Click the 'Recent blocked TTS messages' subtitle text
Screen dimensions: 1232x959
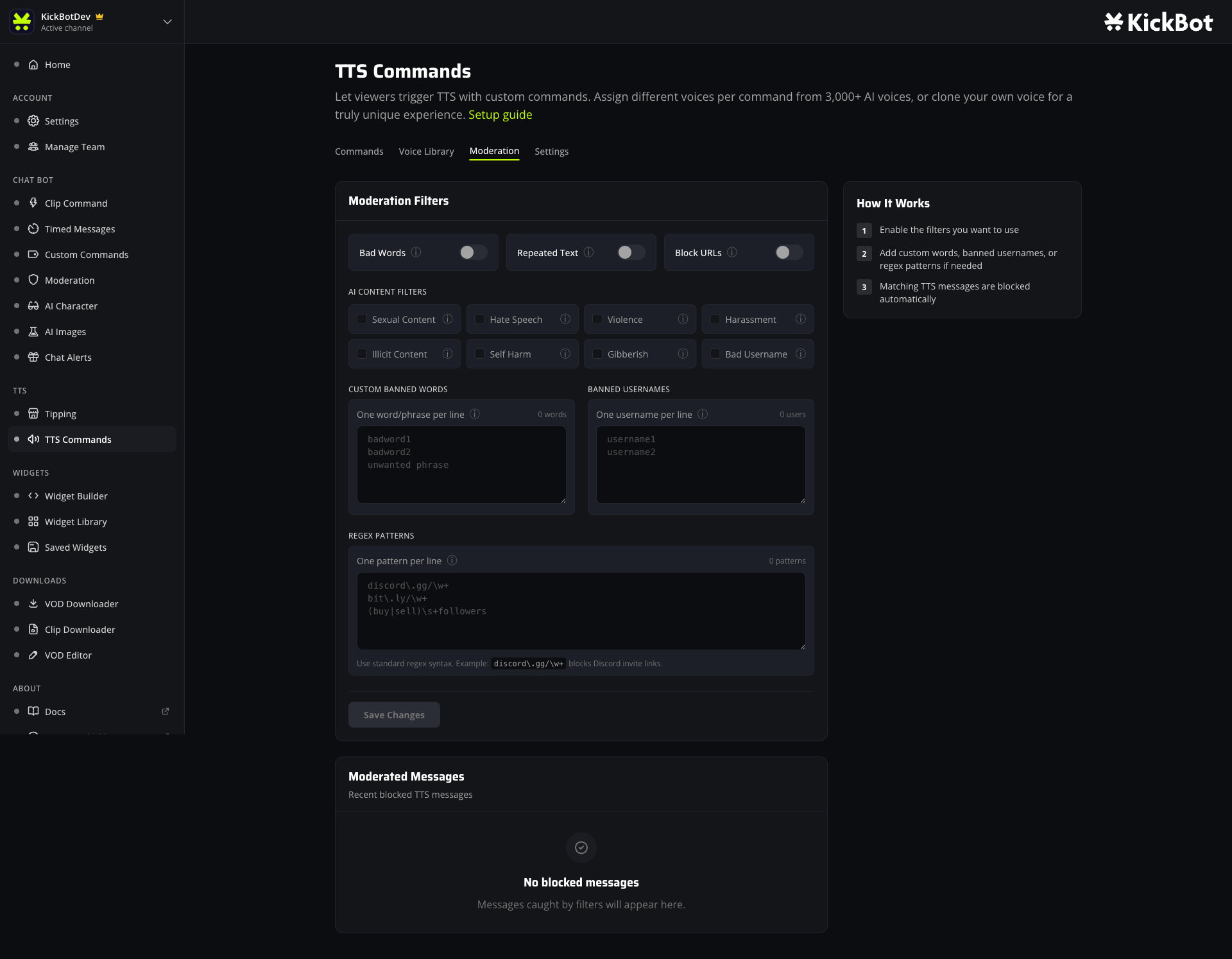(411, 795)
